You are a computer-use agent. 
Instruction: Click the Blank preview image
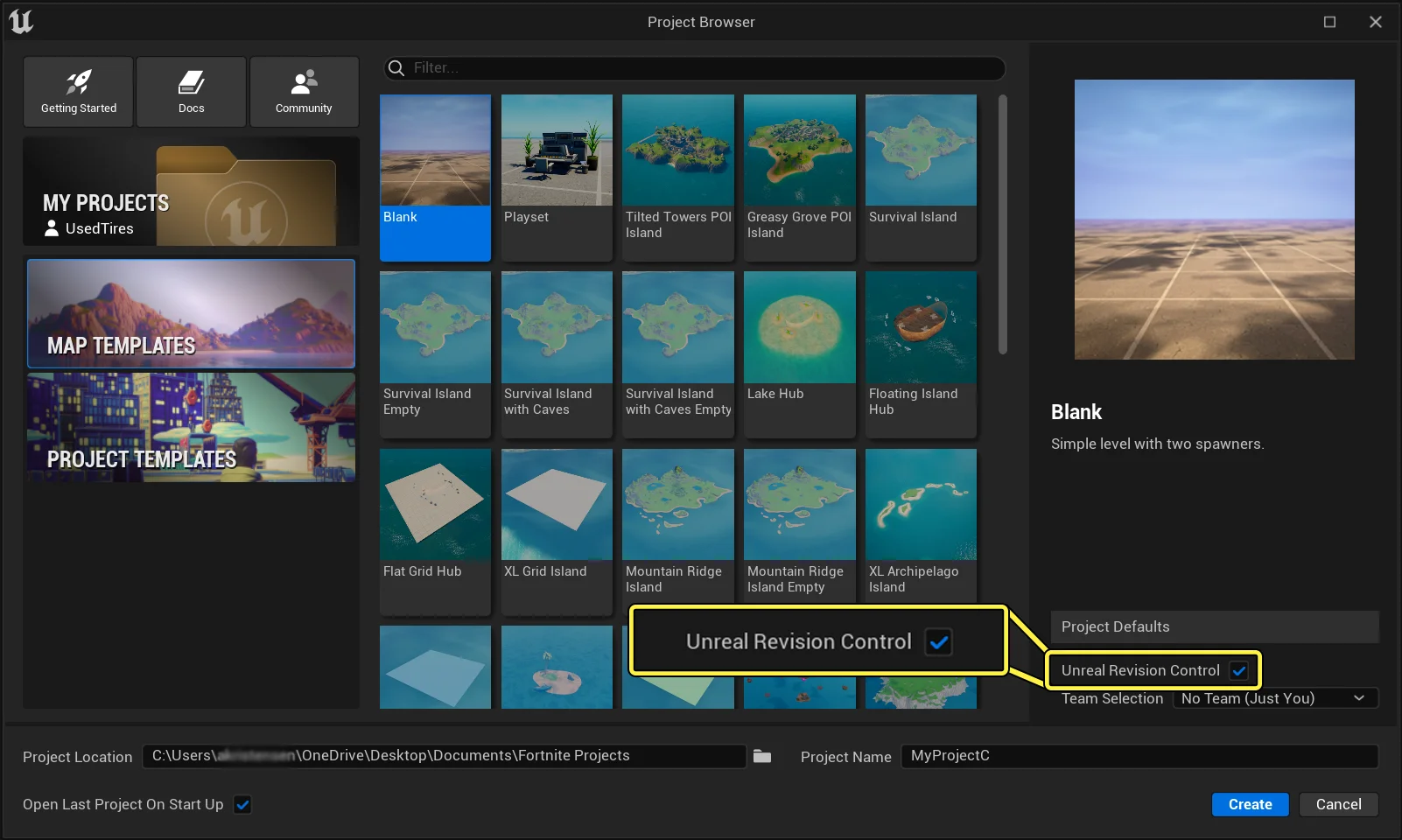tap(1215, 220)
